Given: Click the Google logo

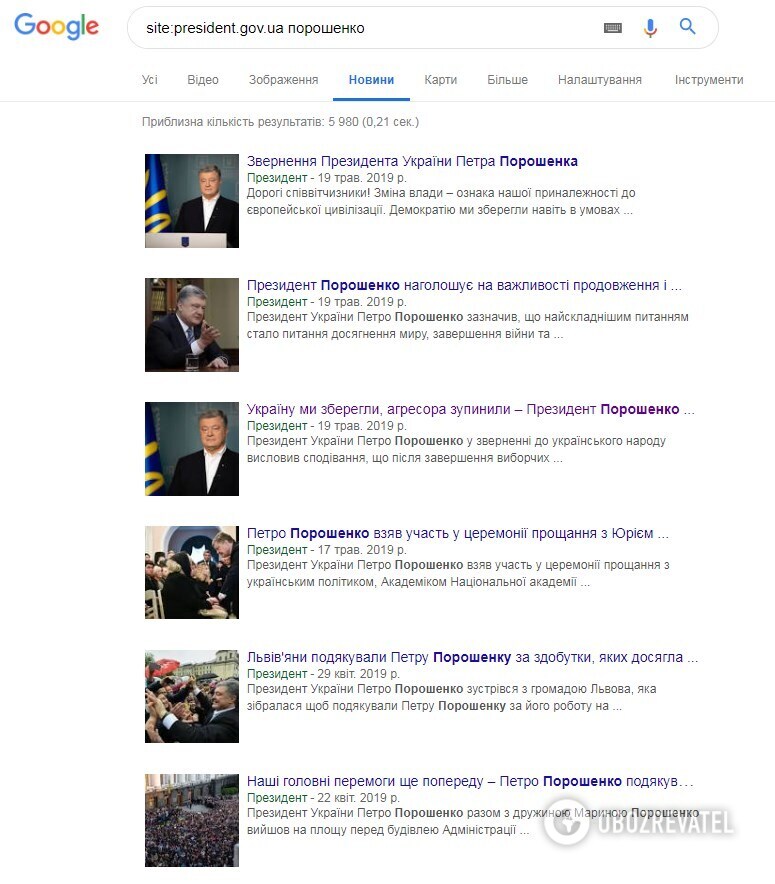Looking at the screenshot, I should [56, 26].
